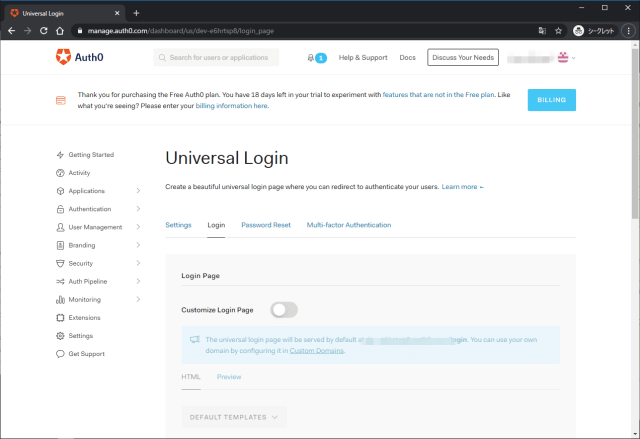This screenshot has height=439, width=640.
Task: Click the browser address bar URL
Action: [181, 31]
